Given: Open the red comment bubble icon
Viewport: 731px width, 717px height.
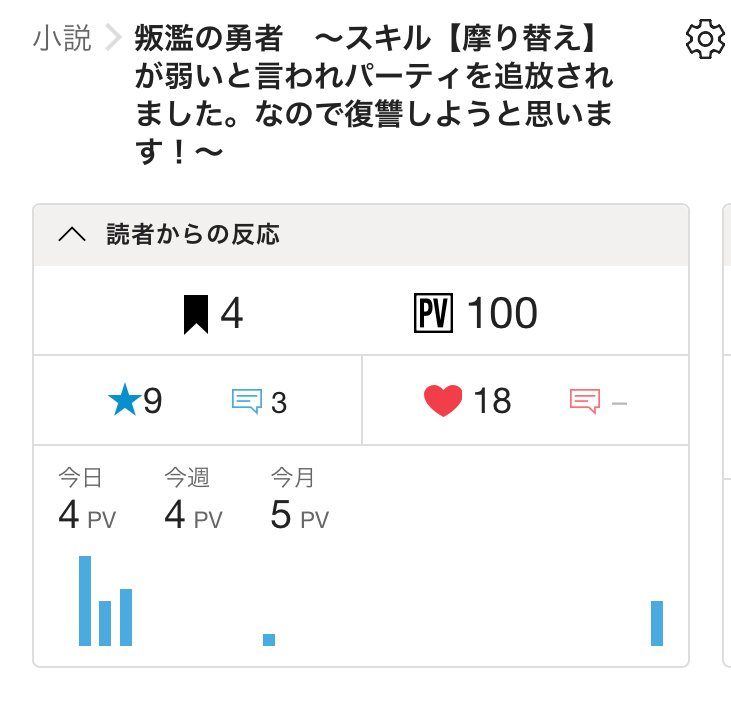Looking at the screenshot, I should pyautogui.click(x=585, y=402).
